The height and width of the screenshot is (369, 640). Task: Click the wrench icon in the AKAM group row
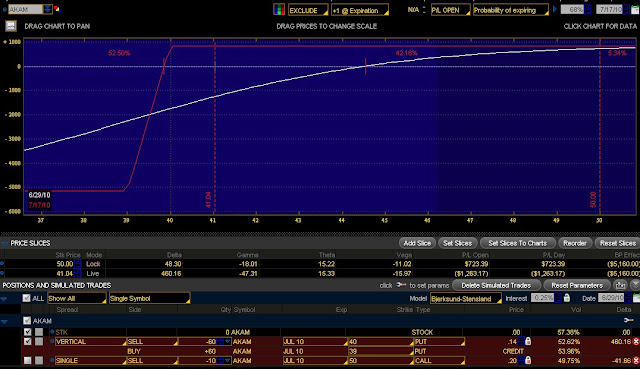[629, 320]
